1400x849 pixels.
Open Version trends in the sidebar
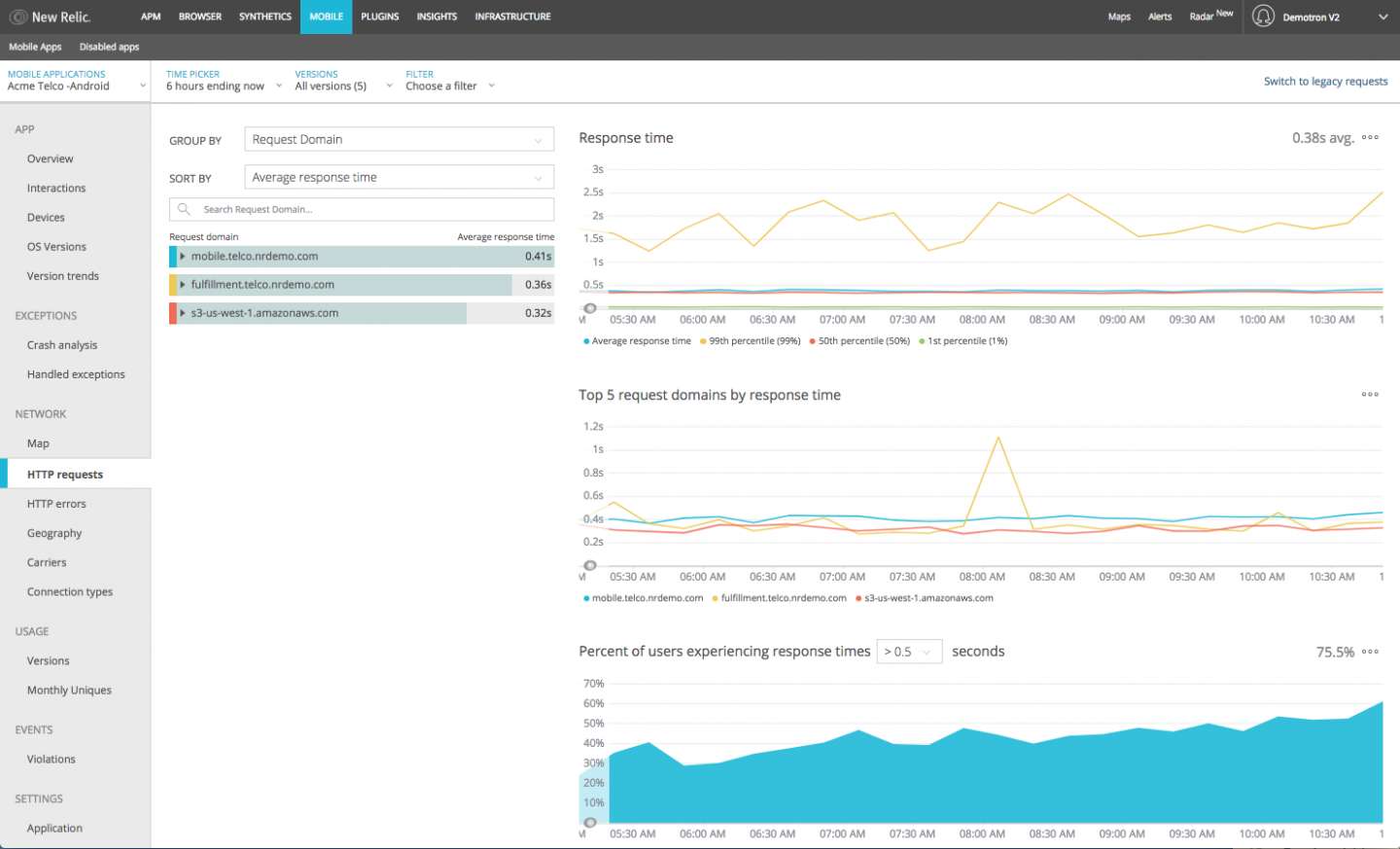[x=63, y=275]
